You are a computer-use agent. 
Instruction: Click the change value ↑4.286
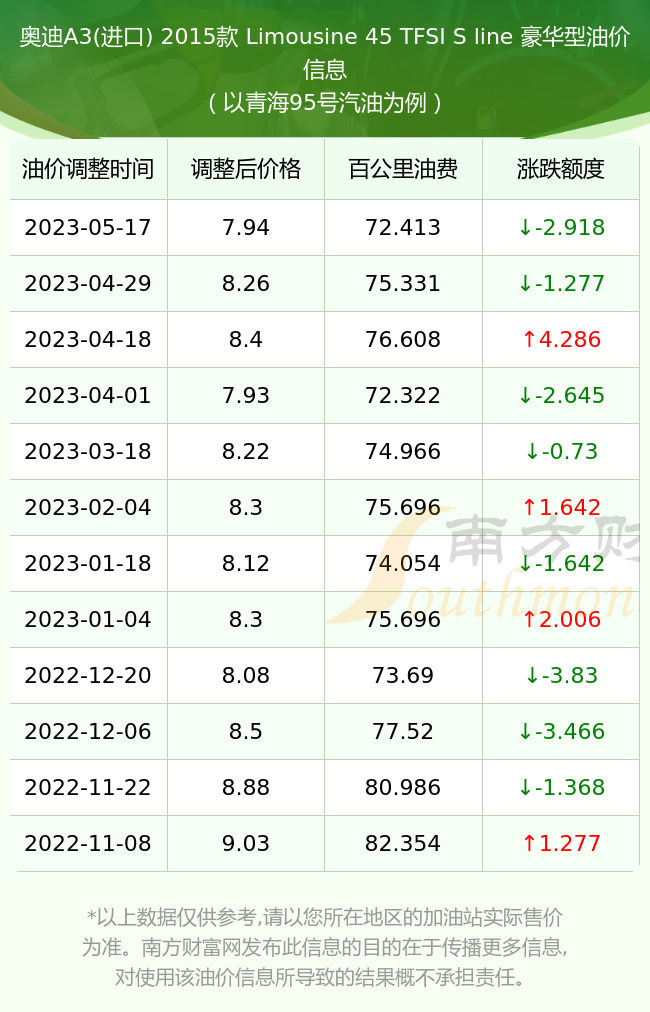(x=562, y=339)
